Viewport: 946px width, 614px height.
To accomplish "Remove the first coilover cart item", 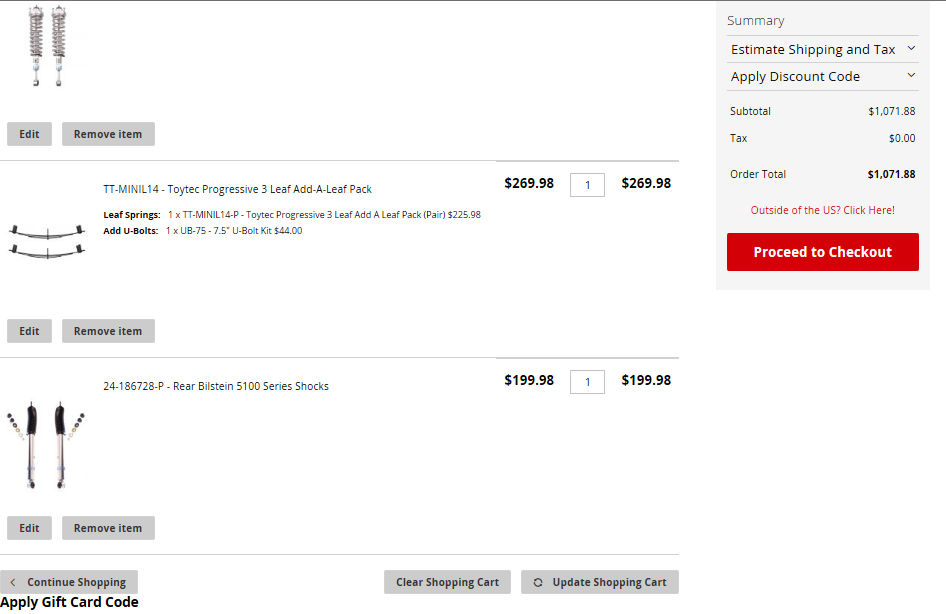I will point(108,134).
